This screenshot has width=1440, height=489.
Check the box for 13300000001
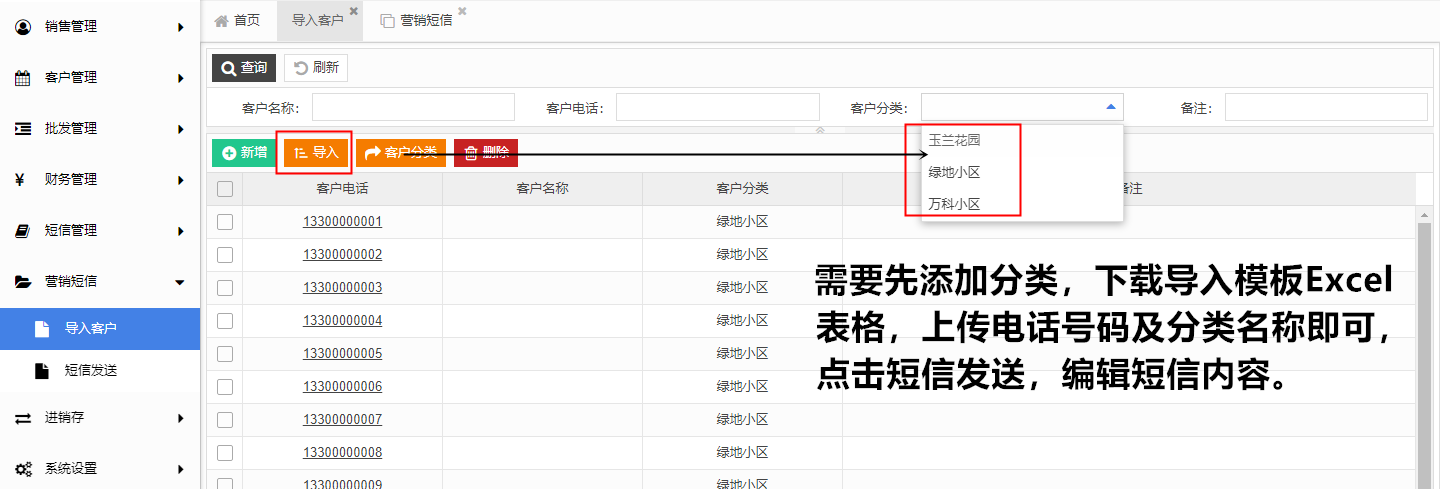coord(225,222)
